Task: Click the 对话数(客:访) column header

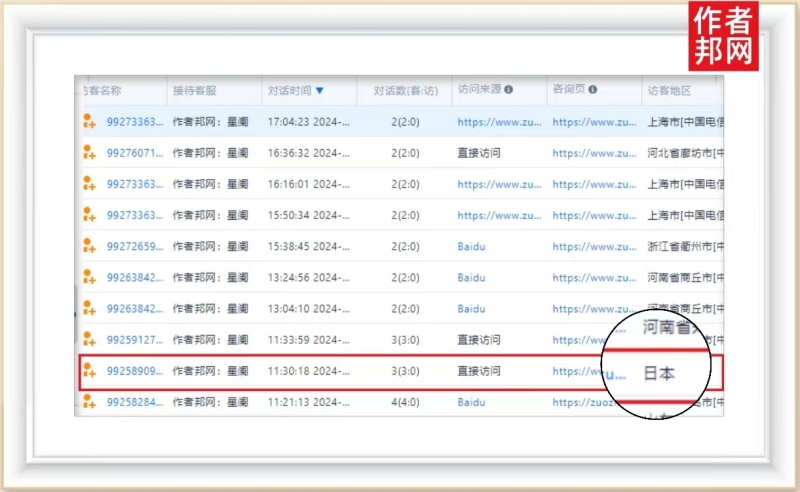Action: [405, 90]
